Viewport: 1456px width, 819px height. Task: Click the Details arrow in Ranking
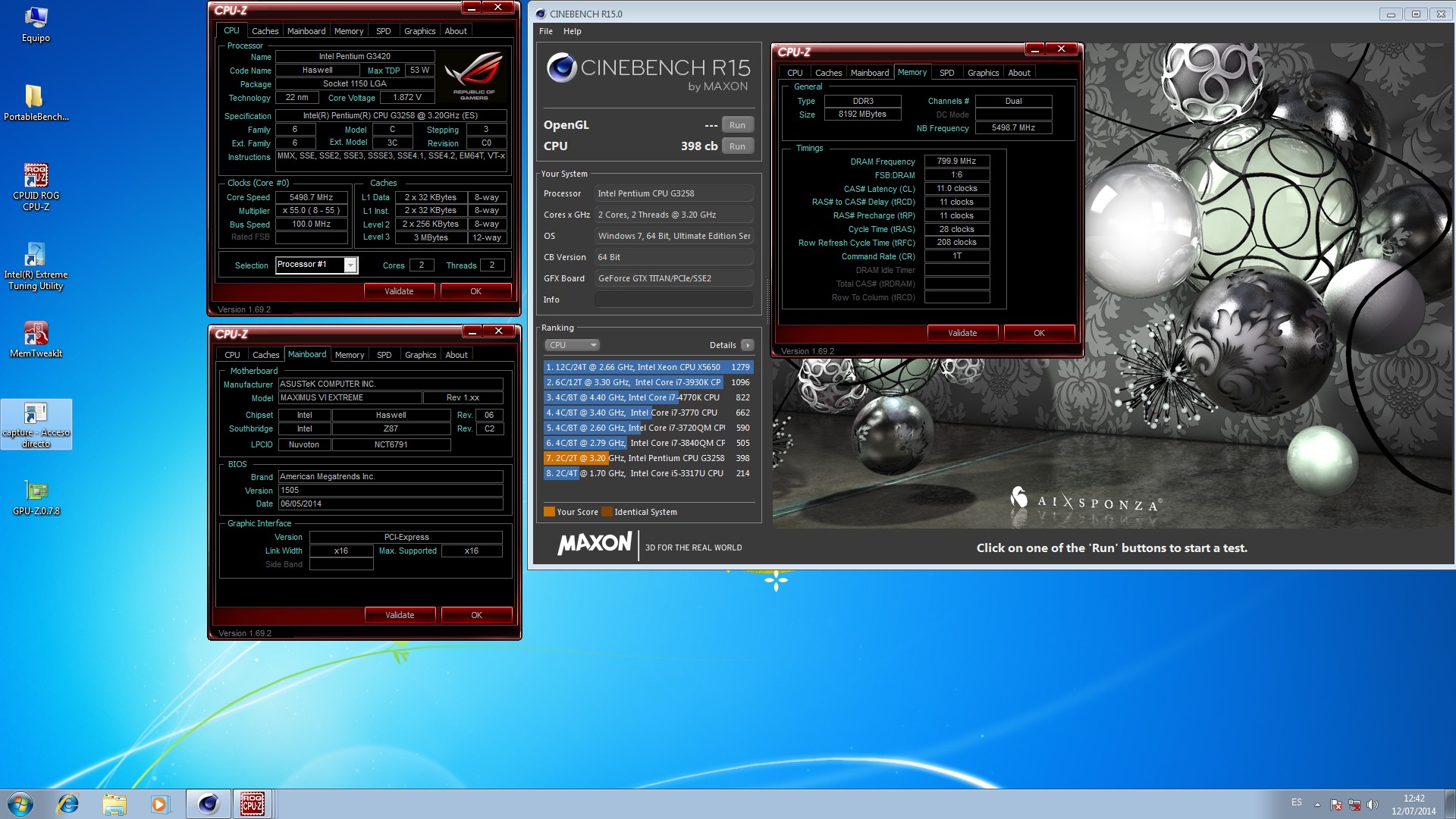coord(747,345)
